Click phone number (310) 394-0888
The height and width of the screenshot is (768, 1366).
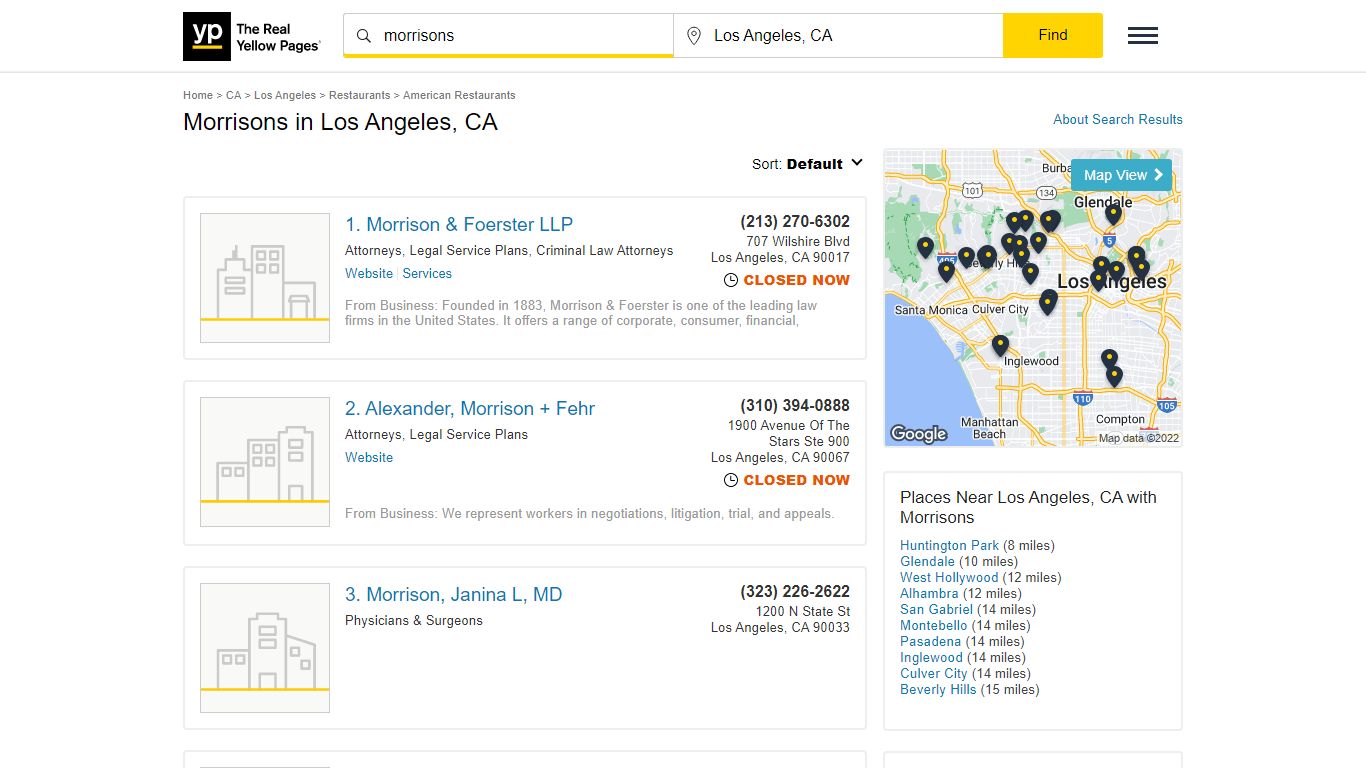[x=795, y=406]
